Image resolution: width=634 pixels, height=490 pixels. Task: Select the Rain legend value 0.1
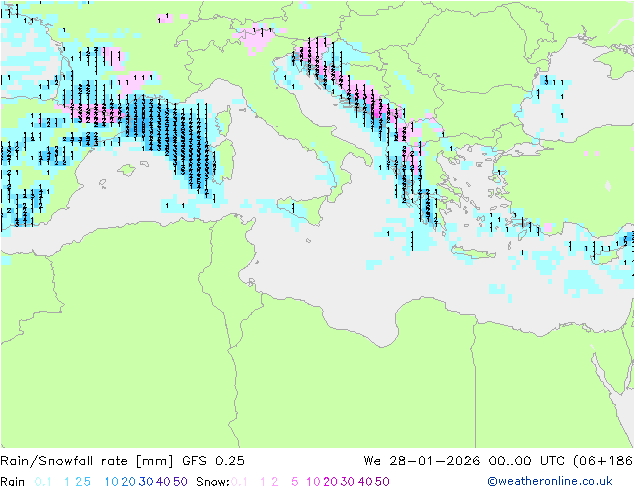(x=43, y=482)
